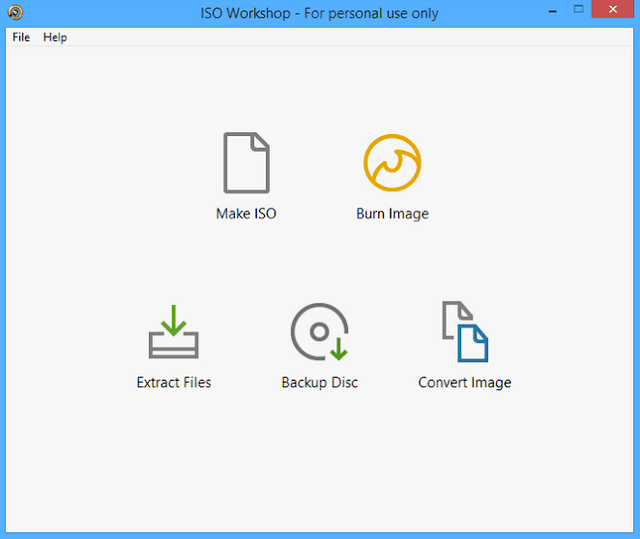
Task: Start the Backup Disc icon
Action: point(320,332)
